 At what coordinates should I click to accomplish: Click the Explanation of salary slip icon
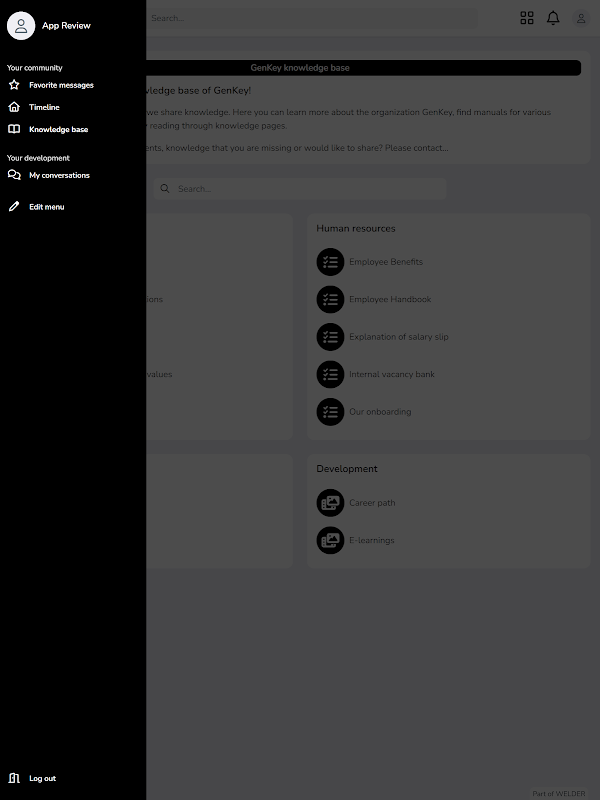click(331, 337)
